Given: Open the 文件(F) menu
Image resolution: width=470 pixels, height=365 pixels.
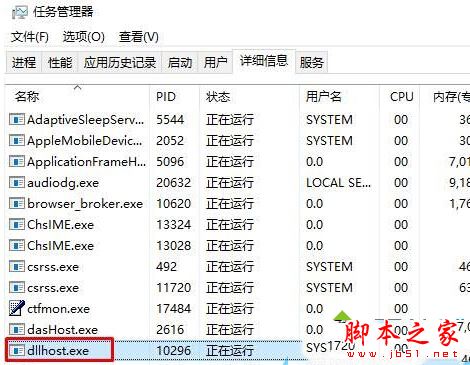Looking at the screenshot, I should (30, 37).
